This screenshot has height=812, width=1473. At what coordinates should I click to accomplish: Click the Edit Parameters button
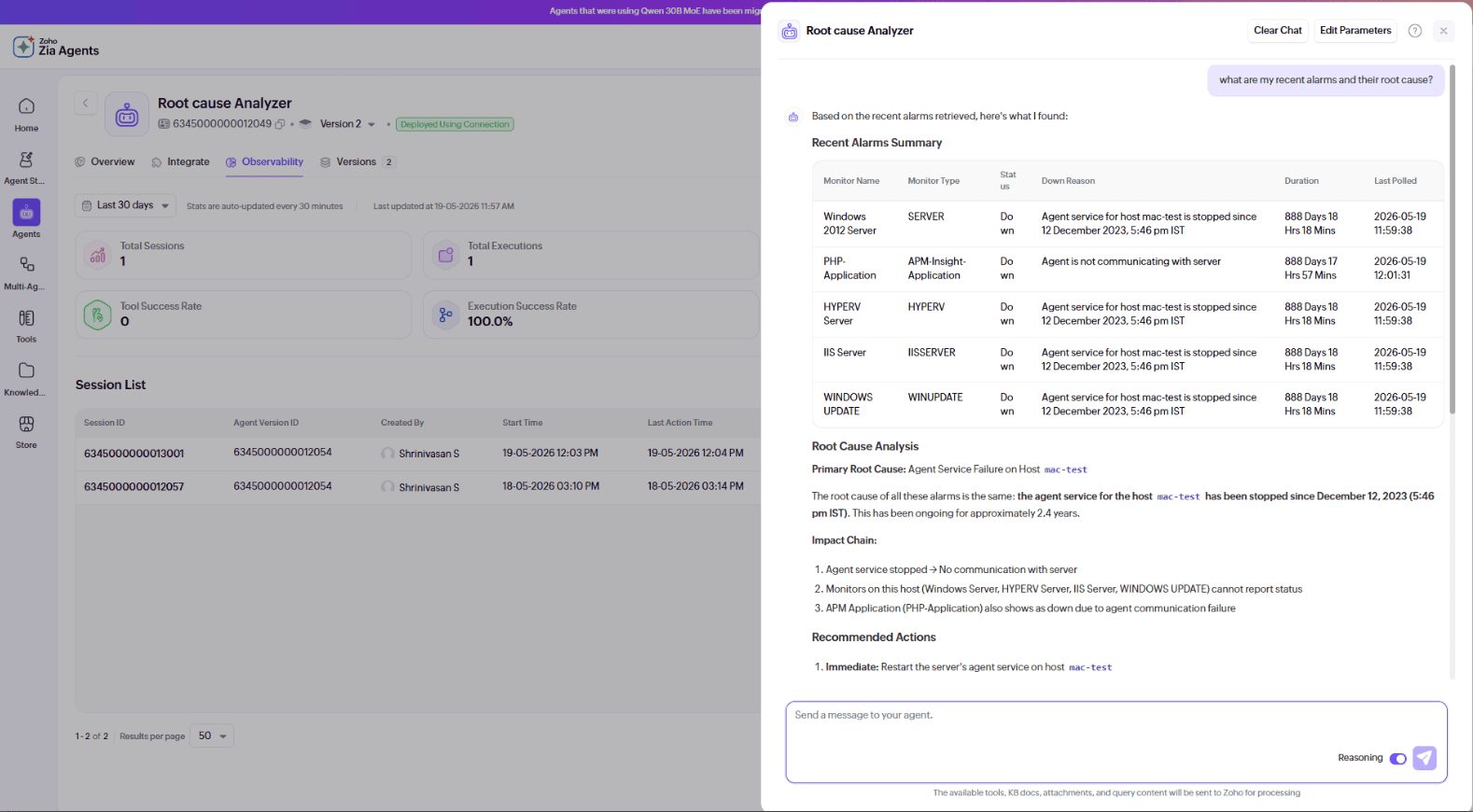(1355, 31)
